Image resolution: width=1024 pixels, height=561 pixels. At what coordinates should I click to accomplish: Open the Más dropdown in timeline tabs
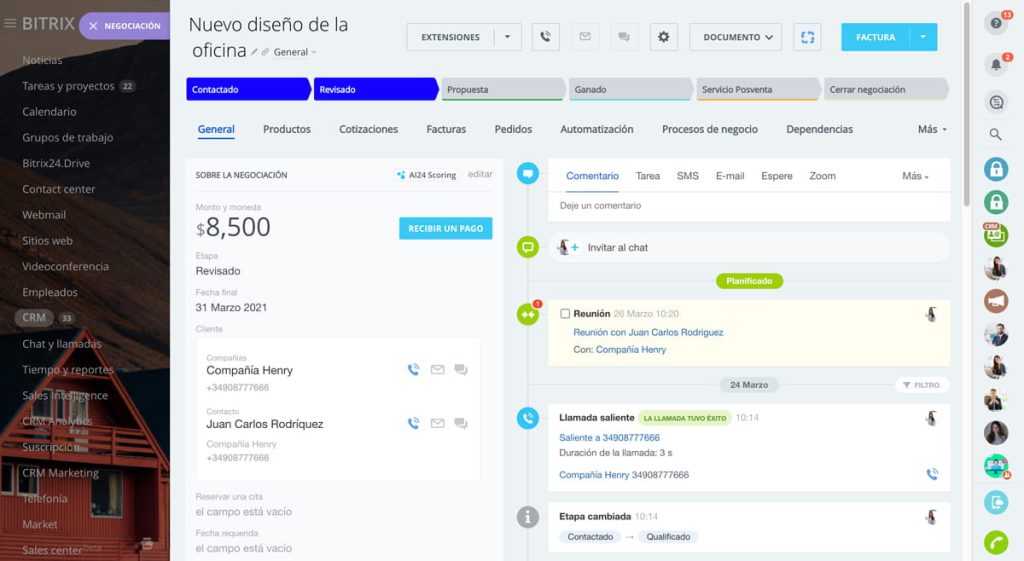[915, 176]
